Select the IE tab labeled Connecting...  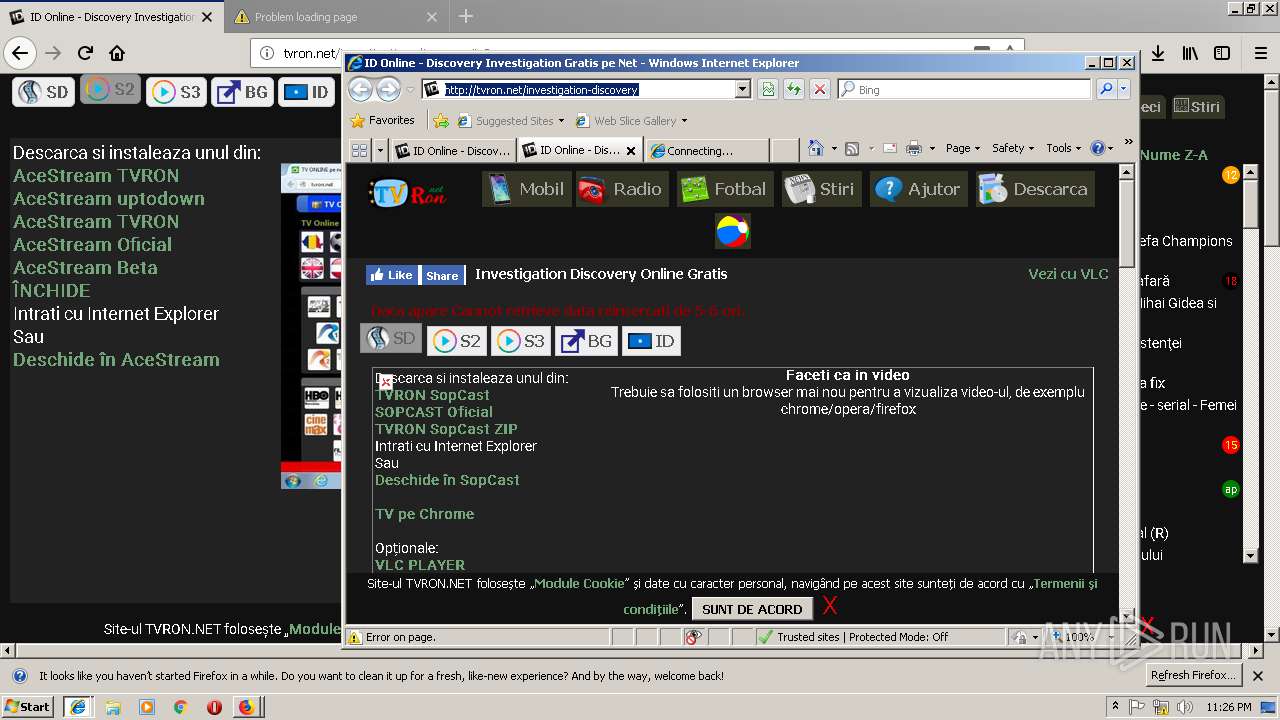click(x=706, y=151)
